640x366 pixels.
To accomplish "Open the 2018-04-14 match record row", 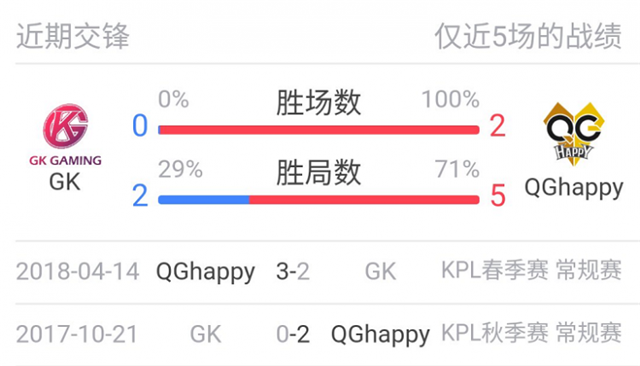I will (319, 272).
